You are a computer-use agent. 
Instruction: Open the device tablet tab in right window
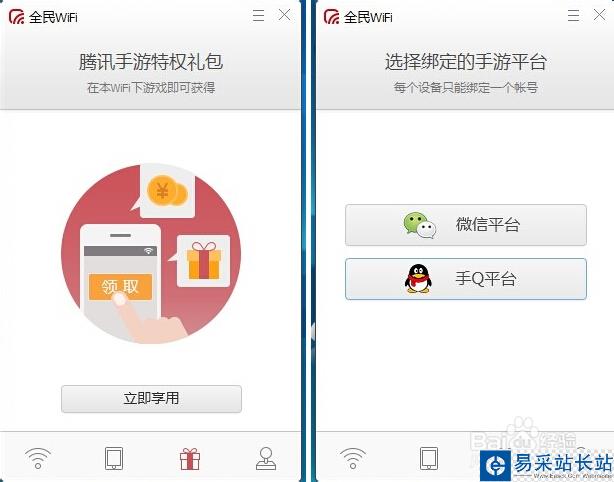click(x=429, y=459)
